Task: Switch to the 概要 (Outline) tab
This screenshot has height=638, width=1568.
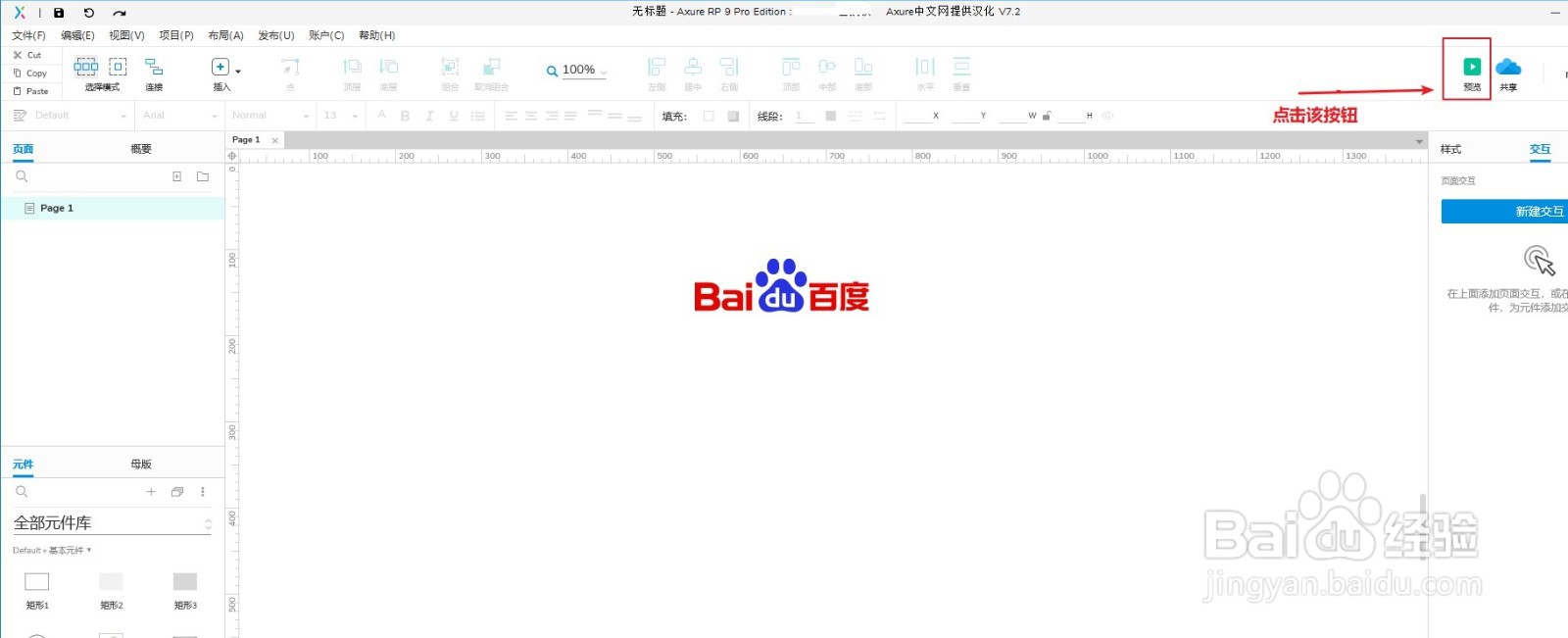Action: coord(141,149)
